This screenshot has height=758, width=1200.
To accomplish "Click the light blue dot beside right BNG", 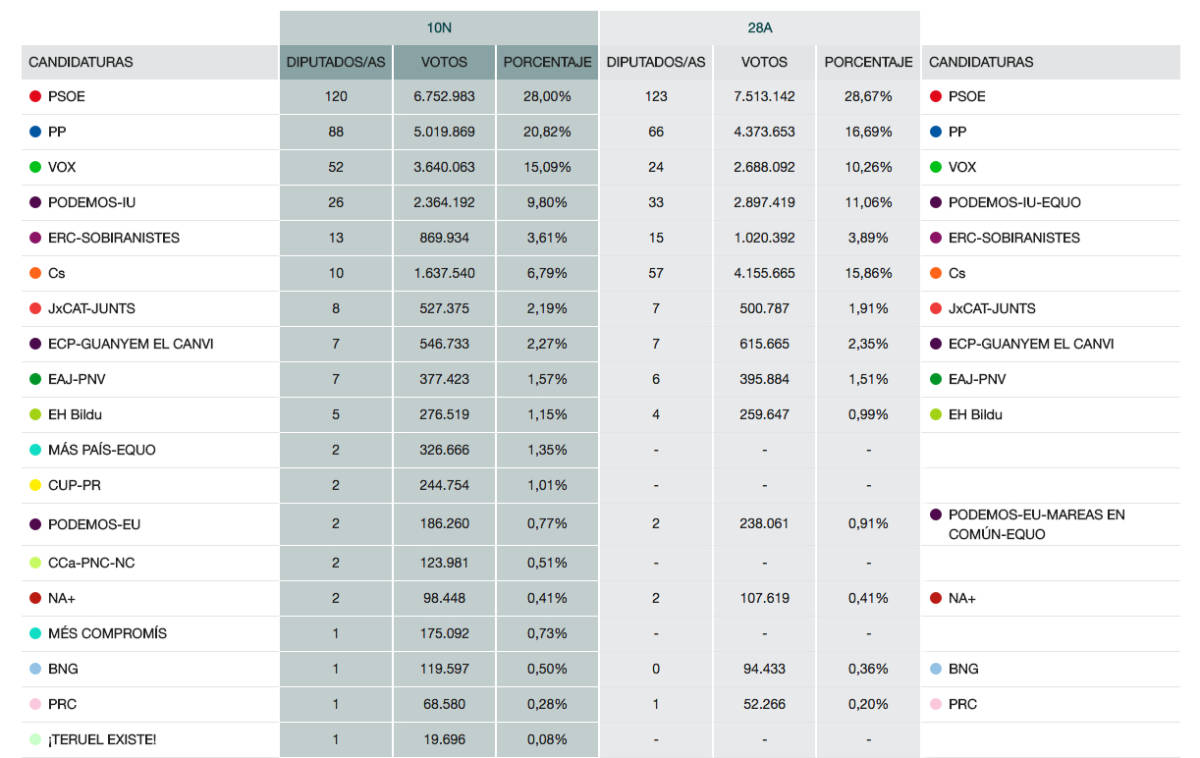I will click(x=936, y=669).
